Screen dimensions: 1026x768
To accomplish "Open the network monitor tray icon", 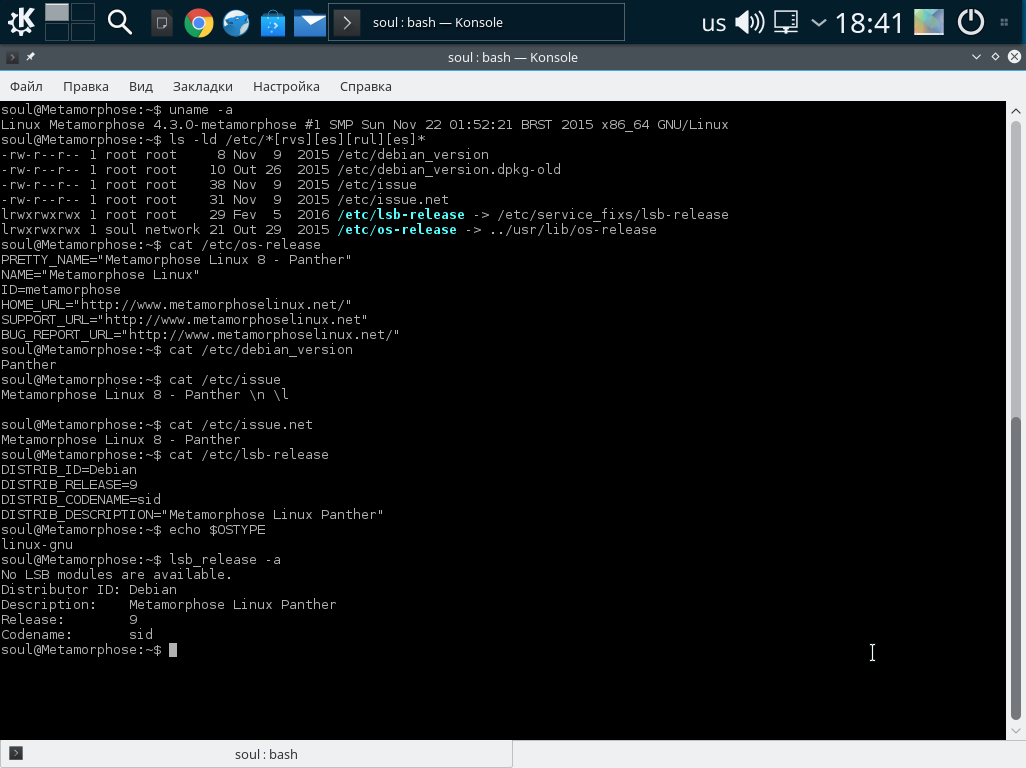I will pos(786,23).
